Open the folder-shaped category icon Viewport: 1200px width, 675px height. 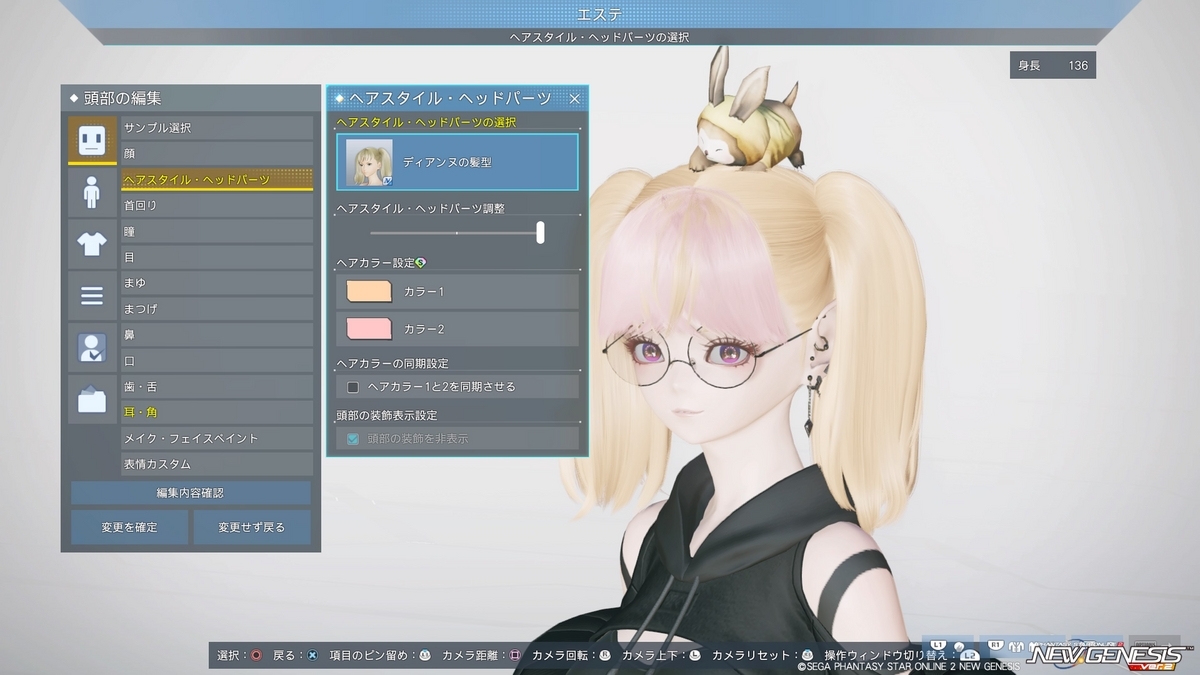tap(92, 400)
